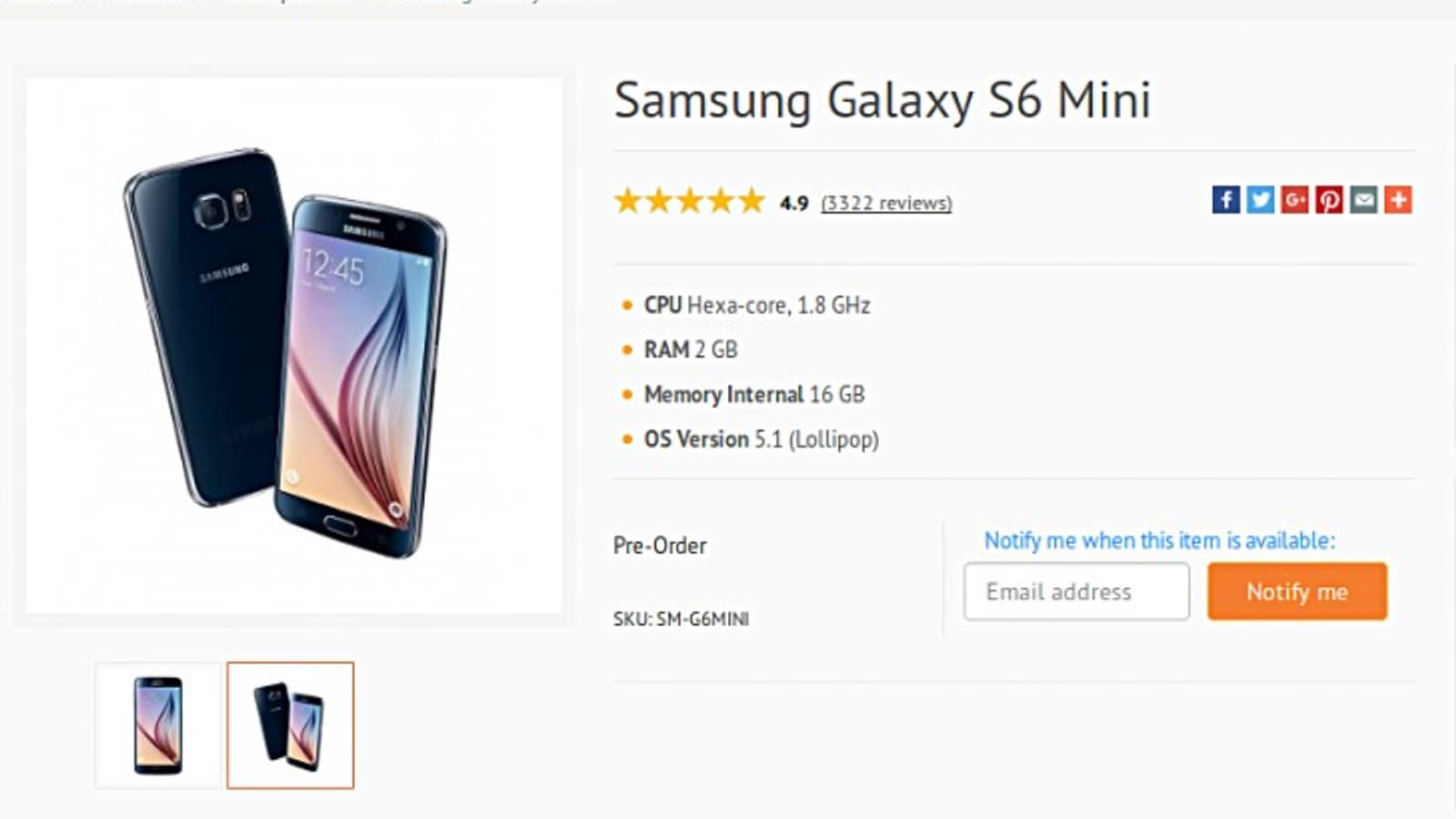This screenshot has width=1456, height=819.
Task: Click the large Galaxy S6 product image
Action: click(x=293, y=346)
